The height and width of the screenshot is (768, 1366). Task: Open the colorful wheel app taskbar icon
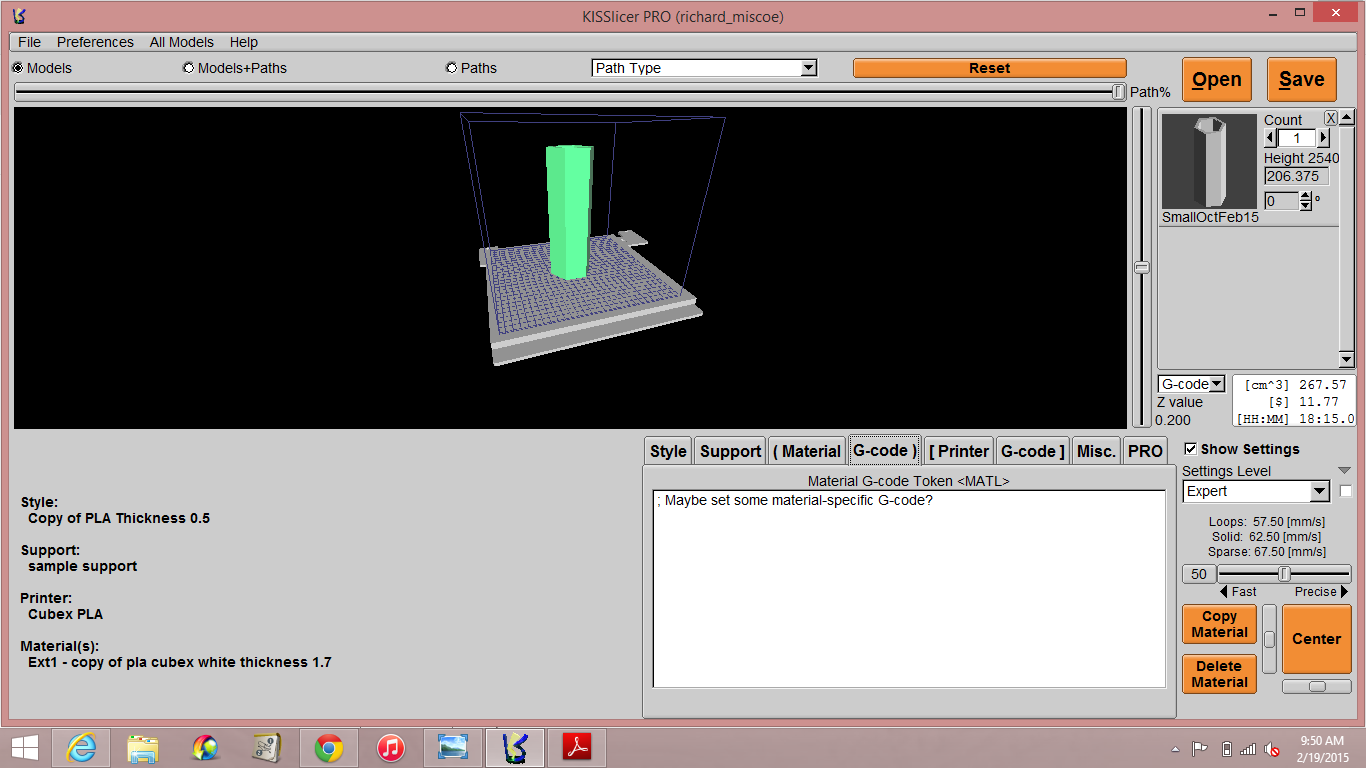coord(205,747)
